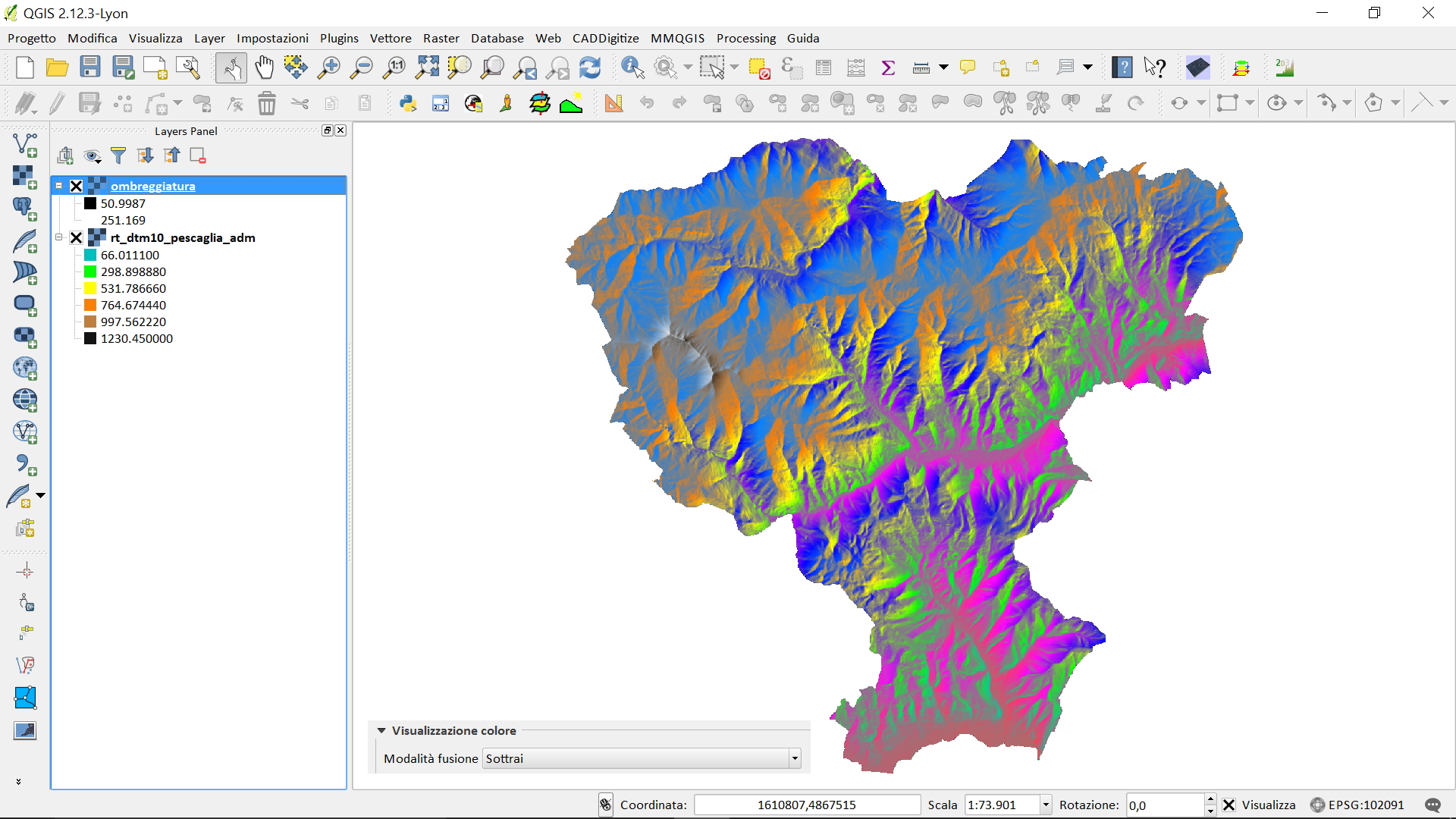The height and width of the screenshot is (819, 1456).
Task: Click filter legend funnel icon
Action: tap(118, 155)
